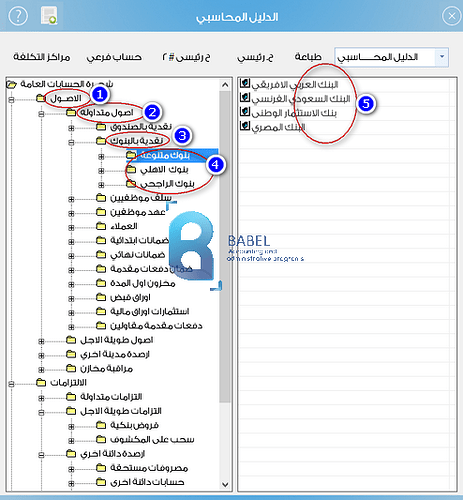Select البنك السعودي الفرنسي in the list
This screenshot has height=500, width=463.
pos(301,99)
